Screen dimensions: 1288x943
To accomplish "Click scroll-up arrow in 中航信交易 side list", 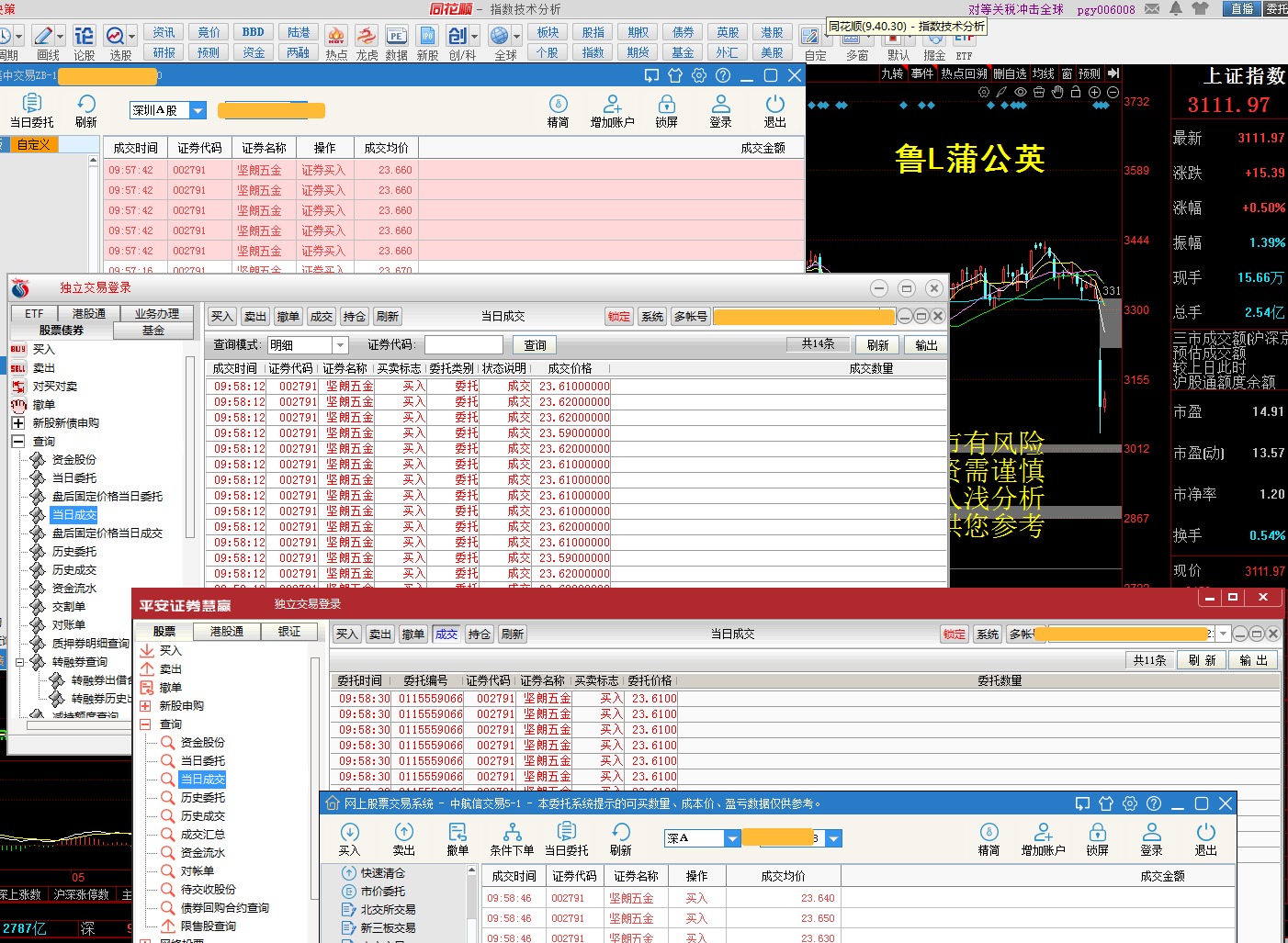I will pos(472,870).
